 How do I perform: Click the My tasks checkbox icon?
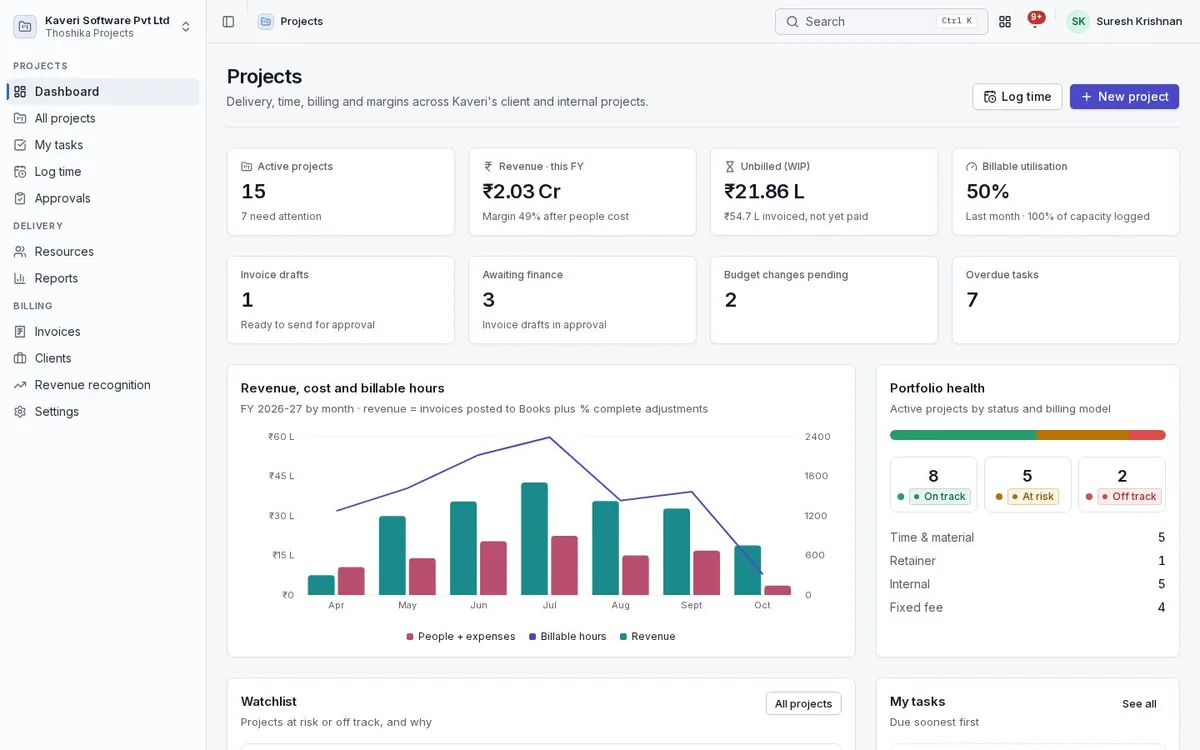[20, 145]
